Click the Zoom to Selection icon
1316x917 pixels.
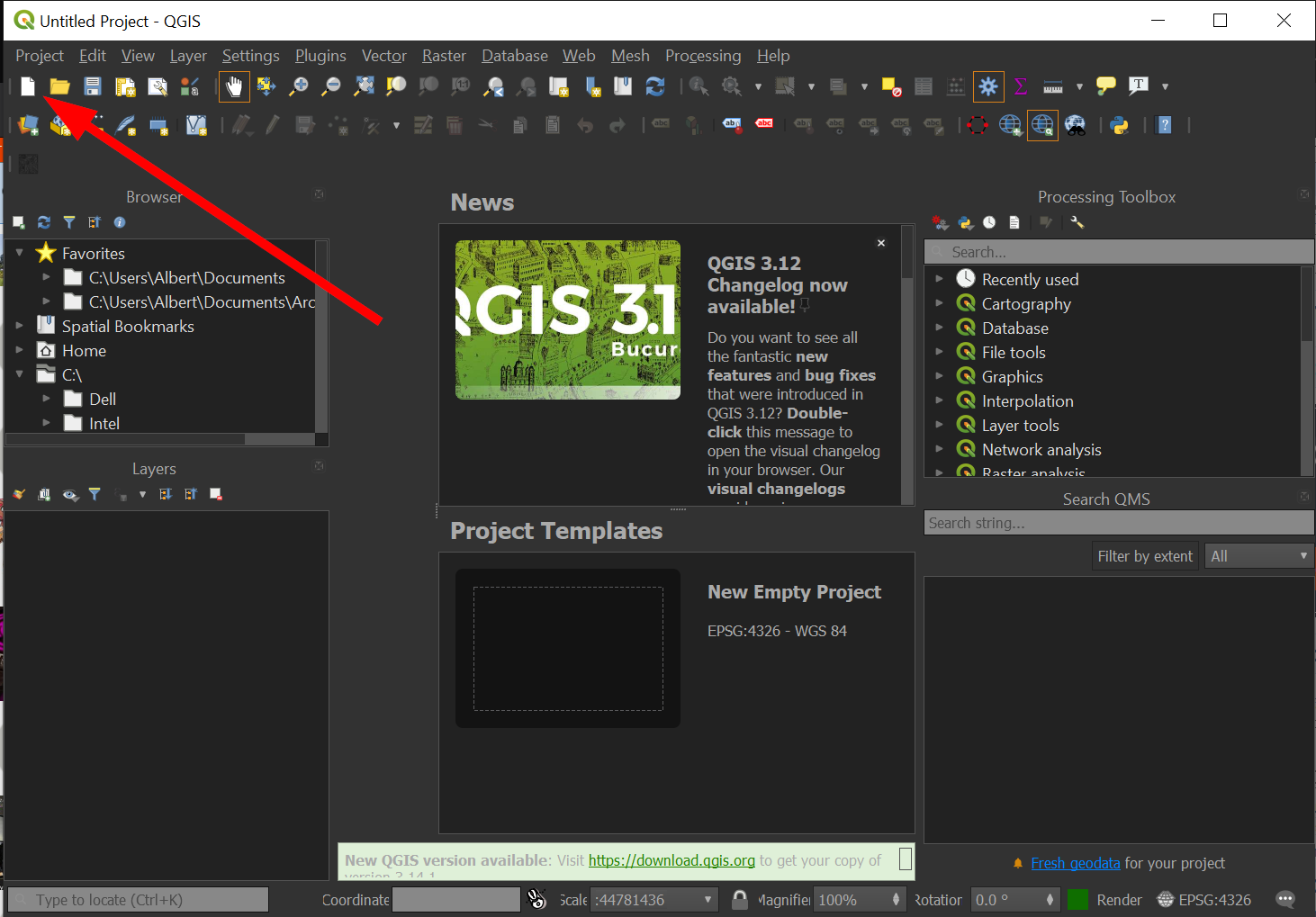pos(396,86)
